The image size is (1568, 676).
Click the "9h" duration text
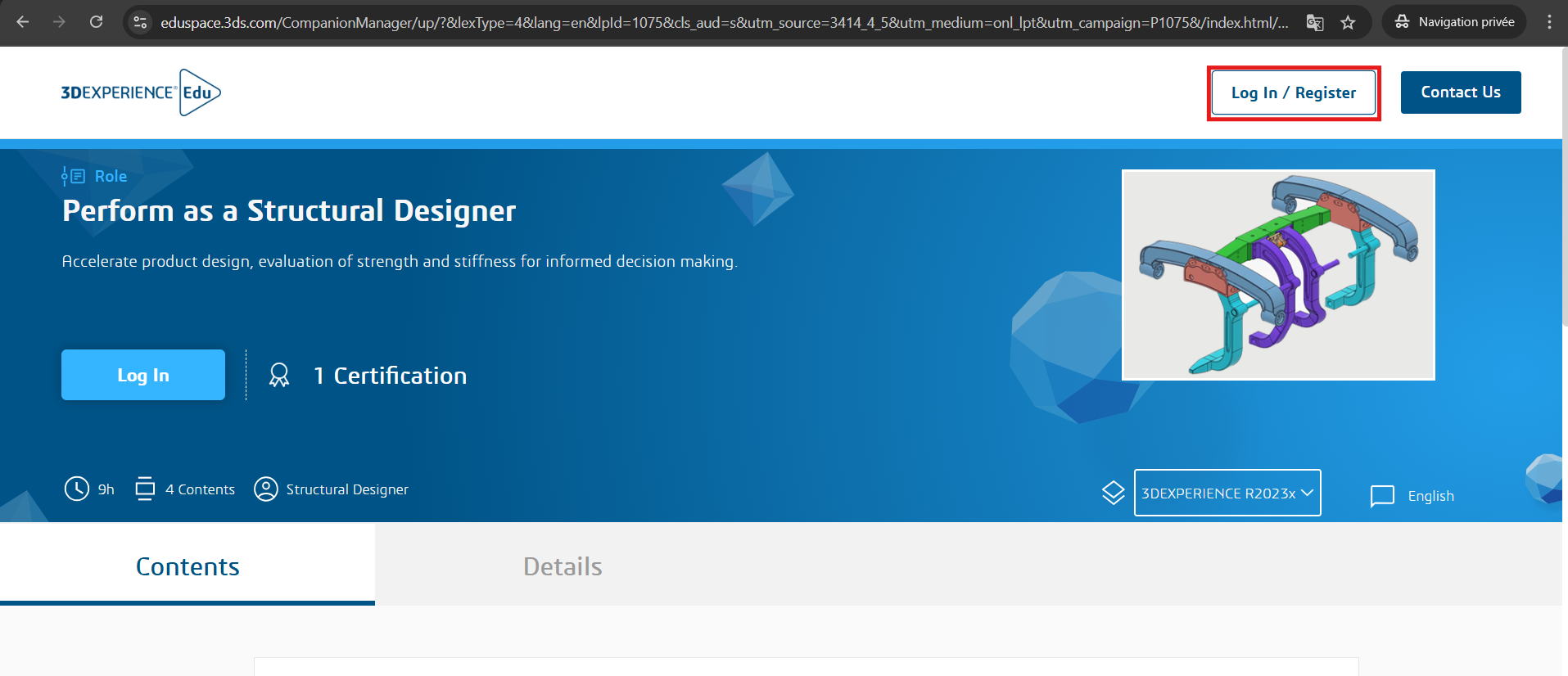pos(106,489)
